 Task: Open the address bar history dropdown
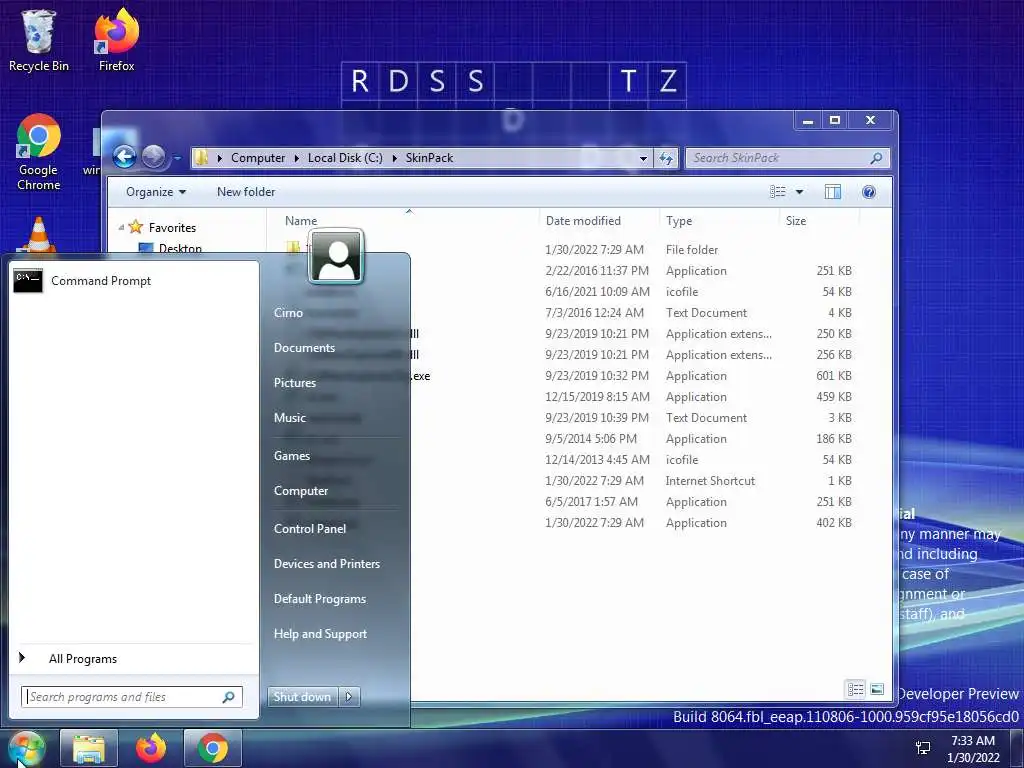click(x=643, y=158)
